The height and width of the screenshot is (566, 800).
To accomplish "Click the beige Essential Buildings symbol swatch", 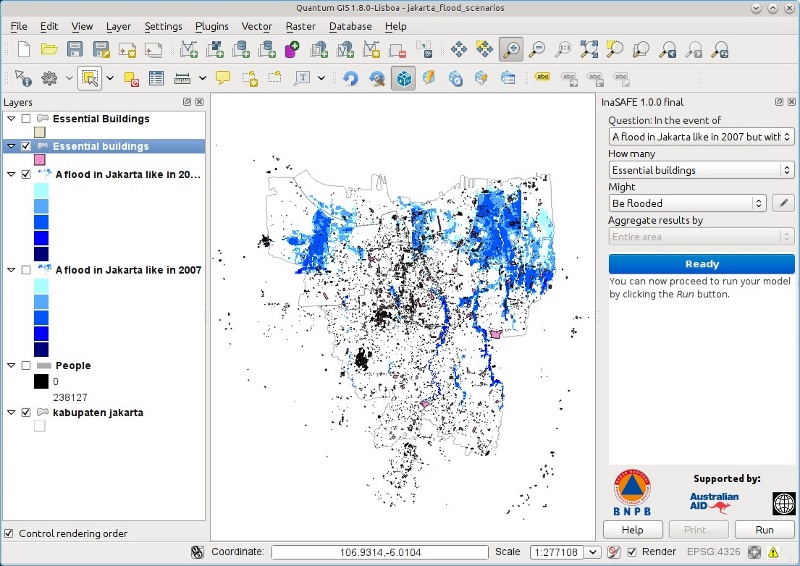I will click(x=40, y=132).
